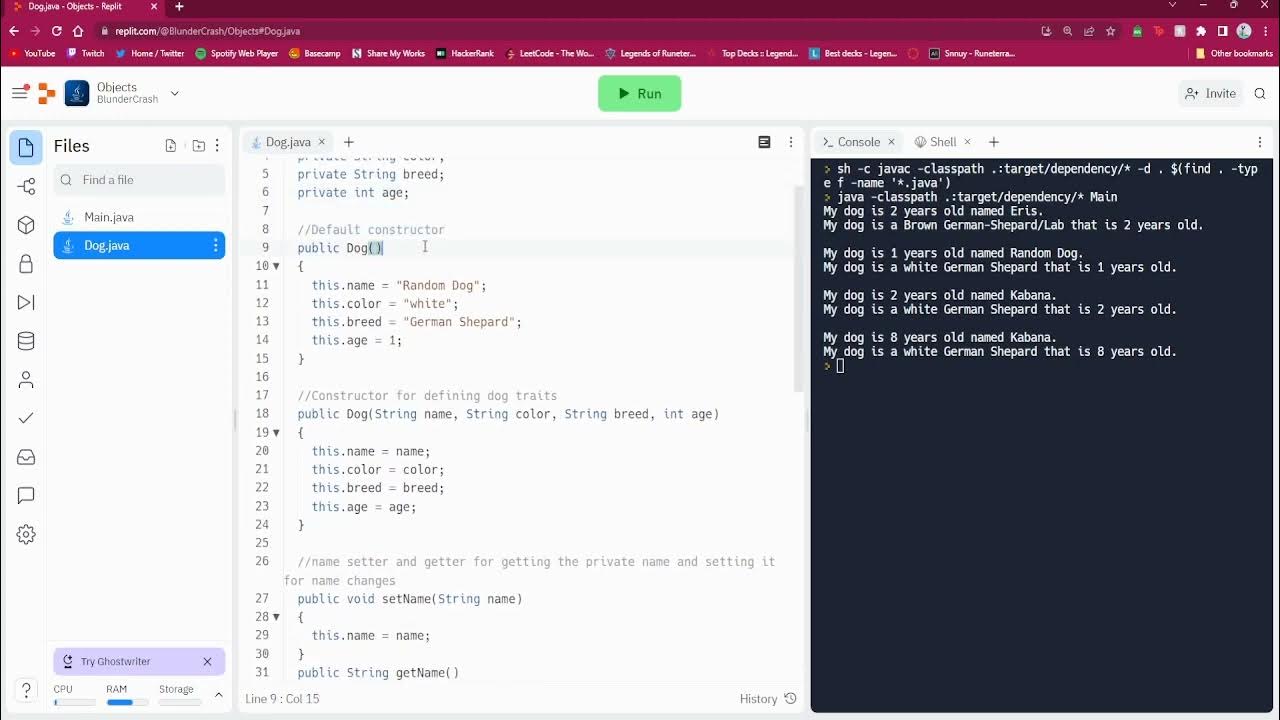Bookmark this page with star icon
This screenshot has height=720, width=1280.
click(1111, 31)
